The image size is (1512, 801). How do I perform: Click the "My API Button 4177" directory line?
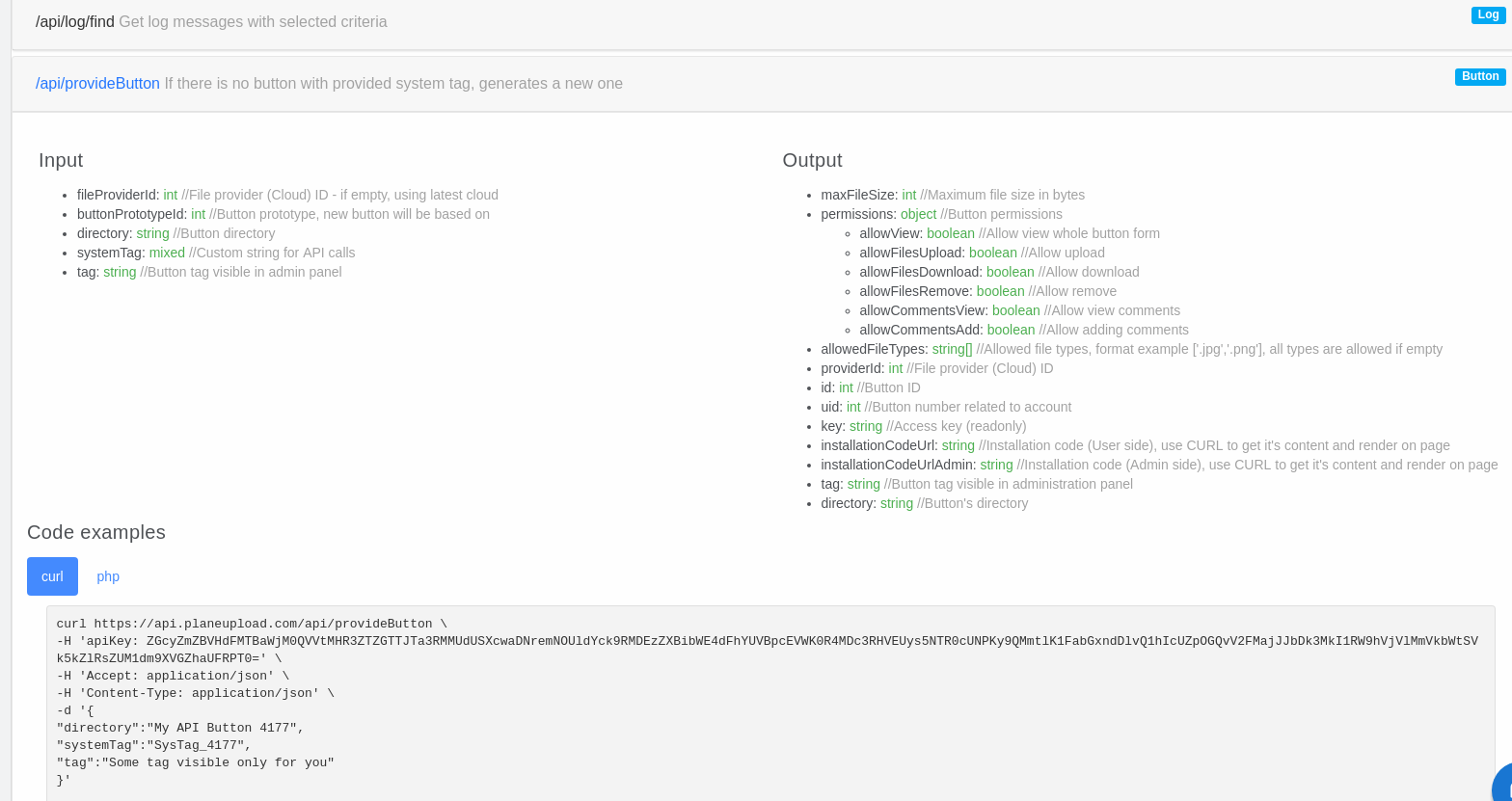pos(180,729)
